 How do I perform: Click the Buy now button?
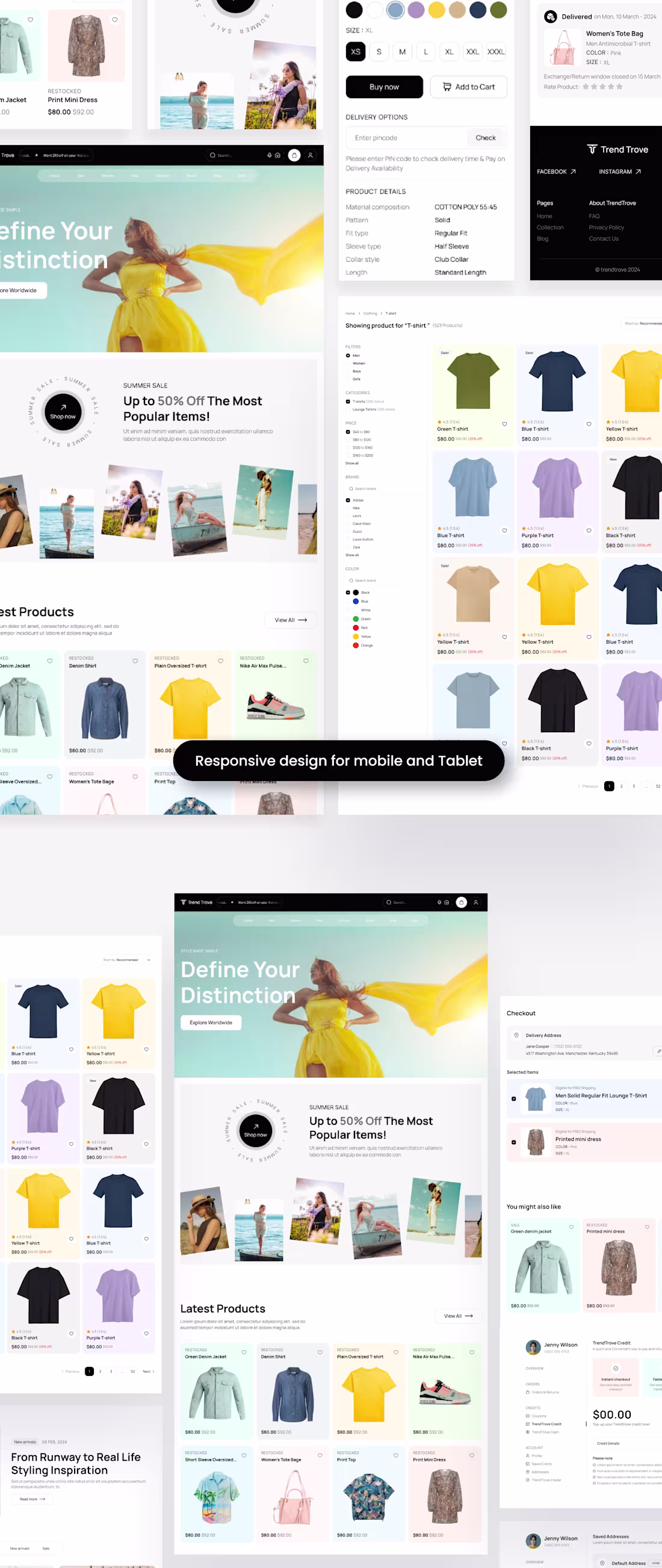[384, 87]
